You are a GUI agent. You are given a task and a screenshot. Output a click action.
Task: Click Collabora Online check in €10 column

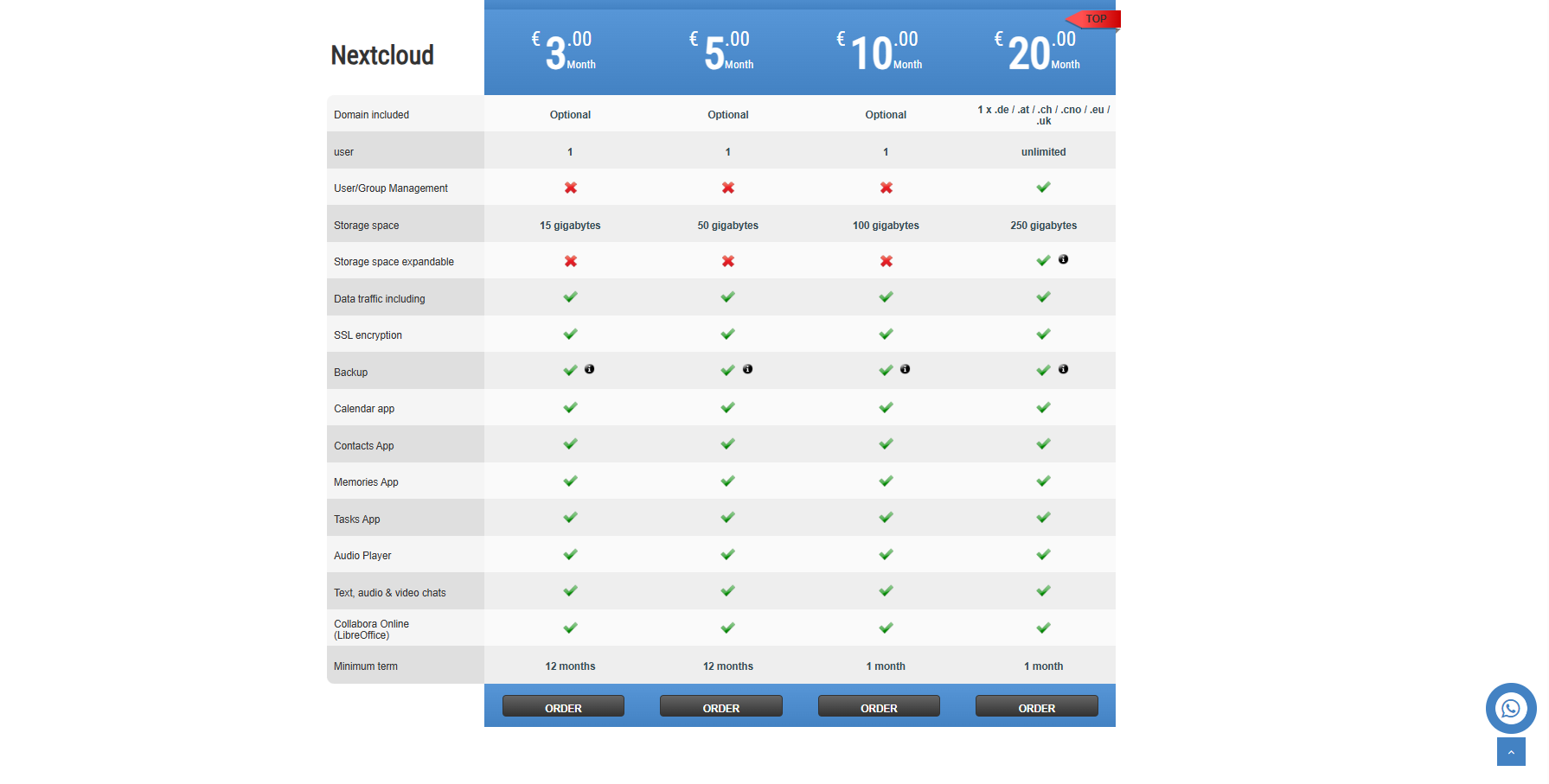click(x=887, y=628)
